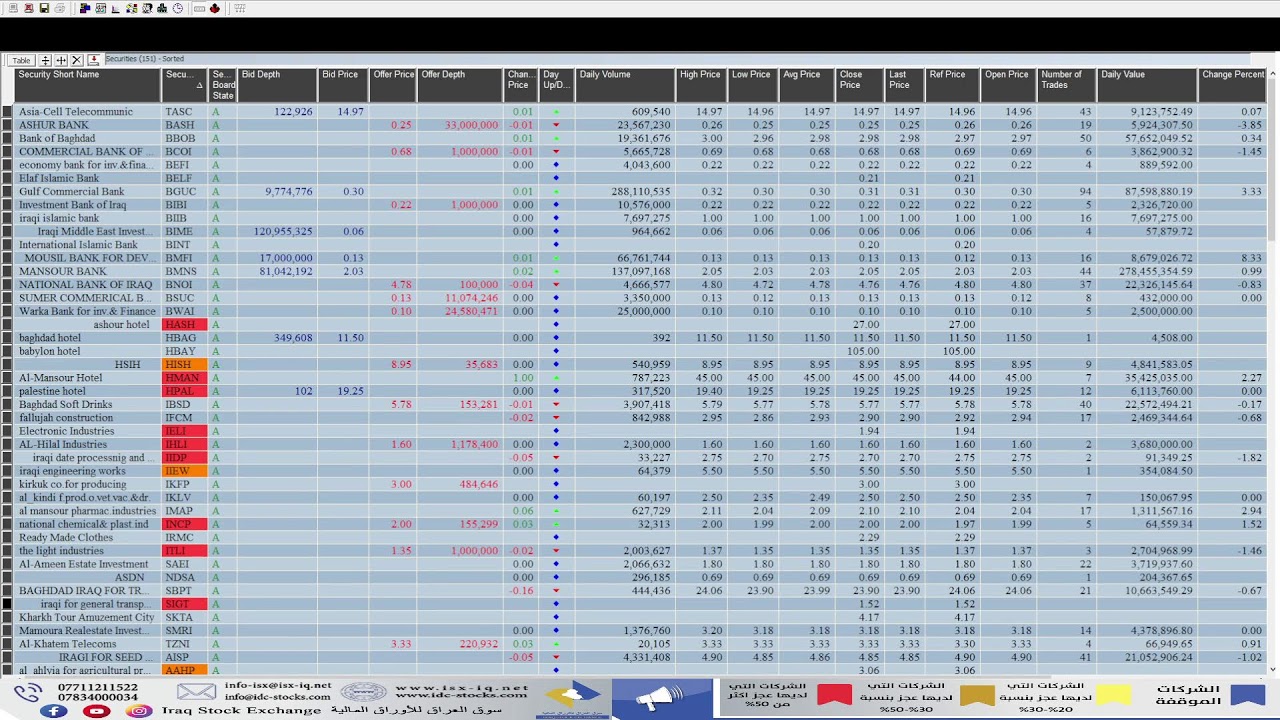
Task: Click the vertical scrollbar thumb
Action: point(1273,160)
